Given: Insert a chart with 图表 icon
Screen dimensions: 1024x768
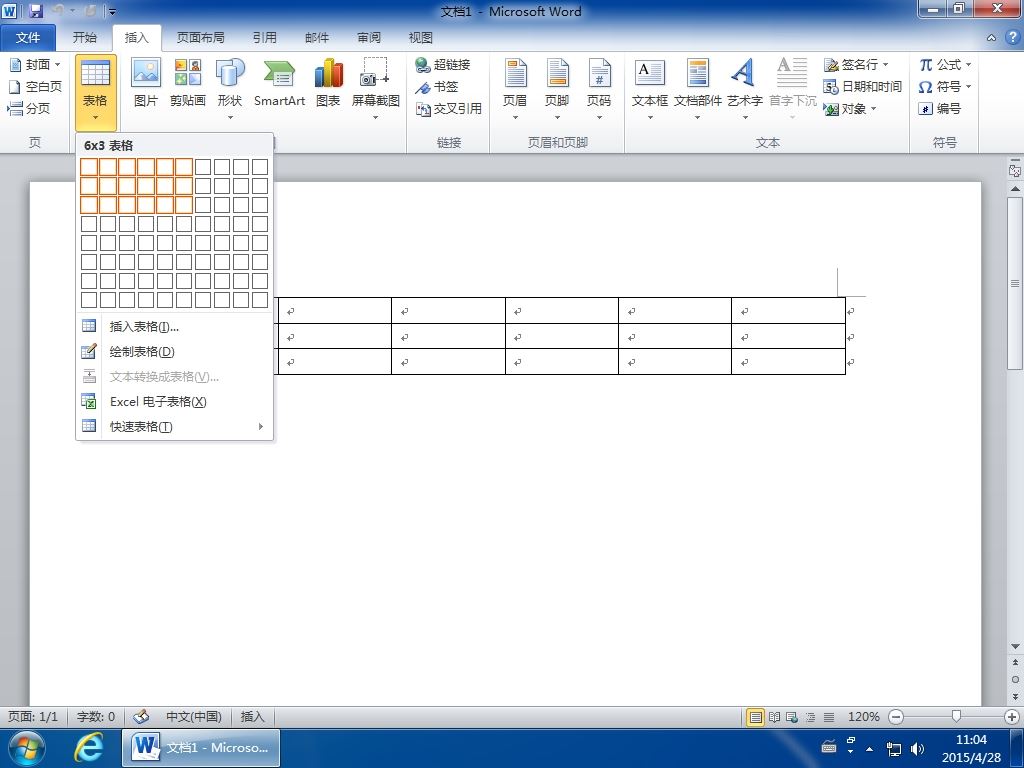Looking at the screenshot, I should 328,83.
